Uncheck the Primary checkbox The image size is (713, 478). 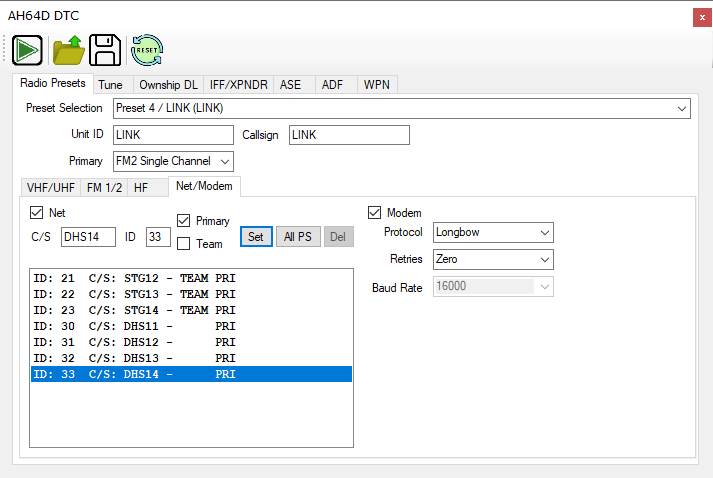[183, 221]
